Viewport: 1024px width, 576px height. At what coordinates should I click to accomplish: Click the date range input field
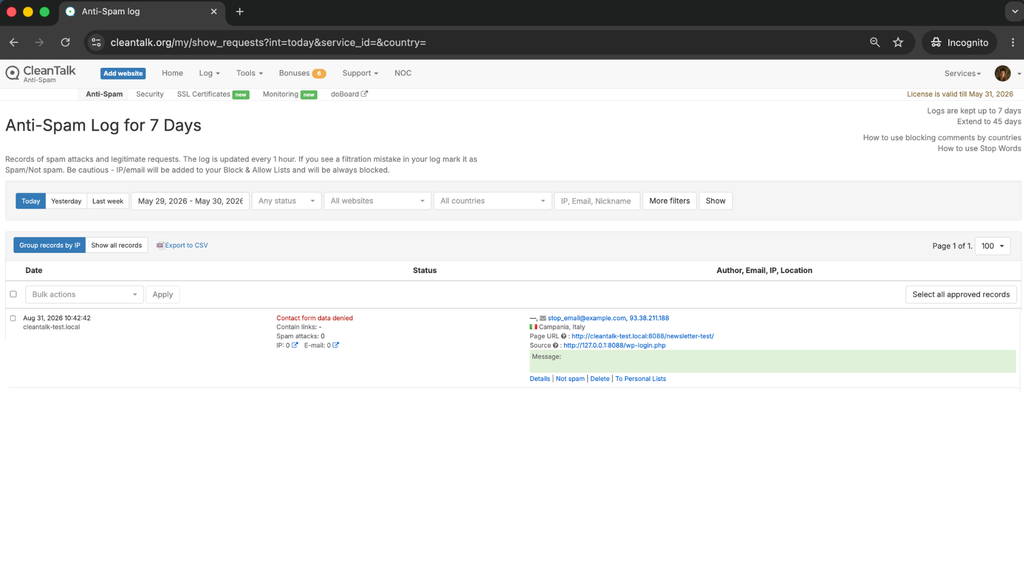tap(190, 201)
